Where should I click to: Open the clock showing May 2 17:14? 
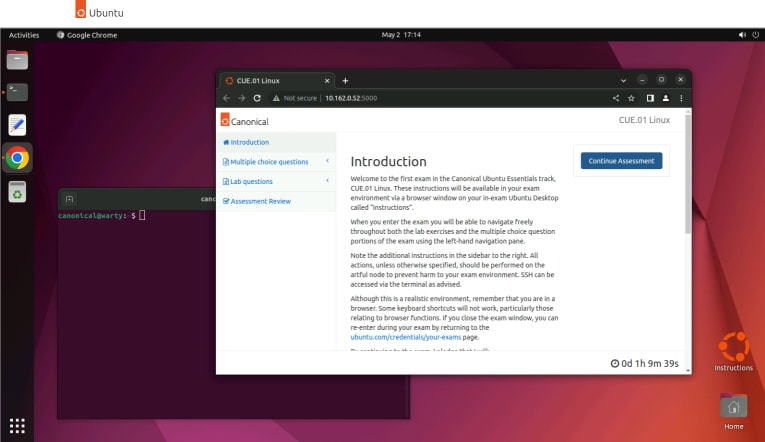(401, 35)
